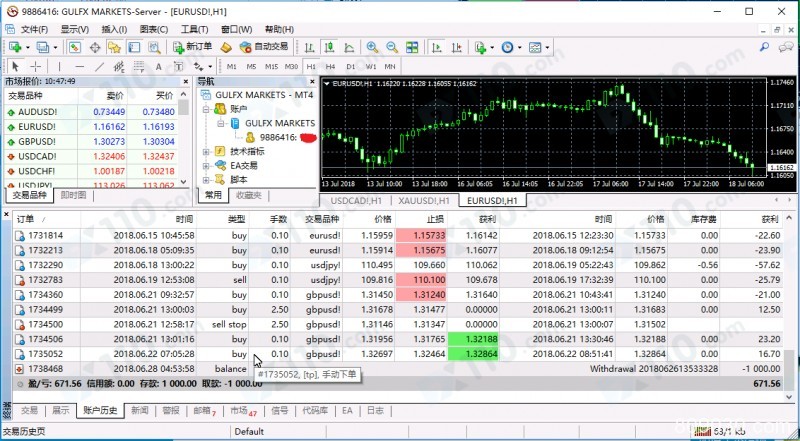Image resolution: width=800 pixels, height=441 pixels.
Task: Switch to the 收藏夹 navigator tab
Action: [248, 195]
